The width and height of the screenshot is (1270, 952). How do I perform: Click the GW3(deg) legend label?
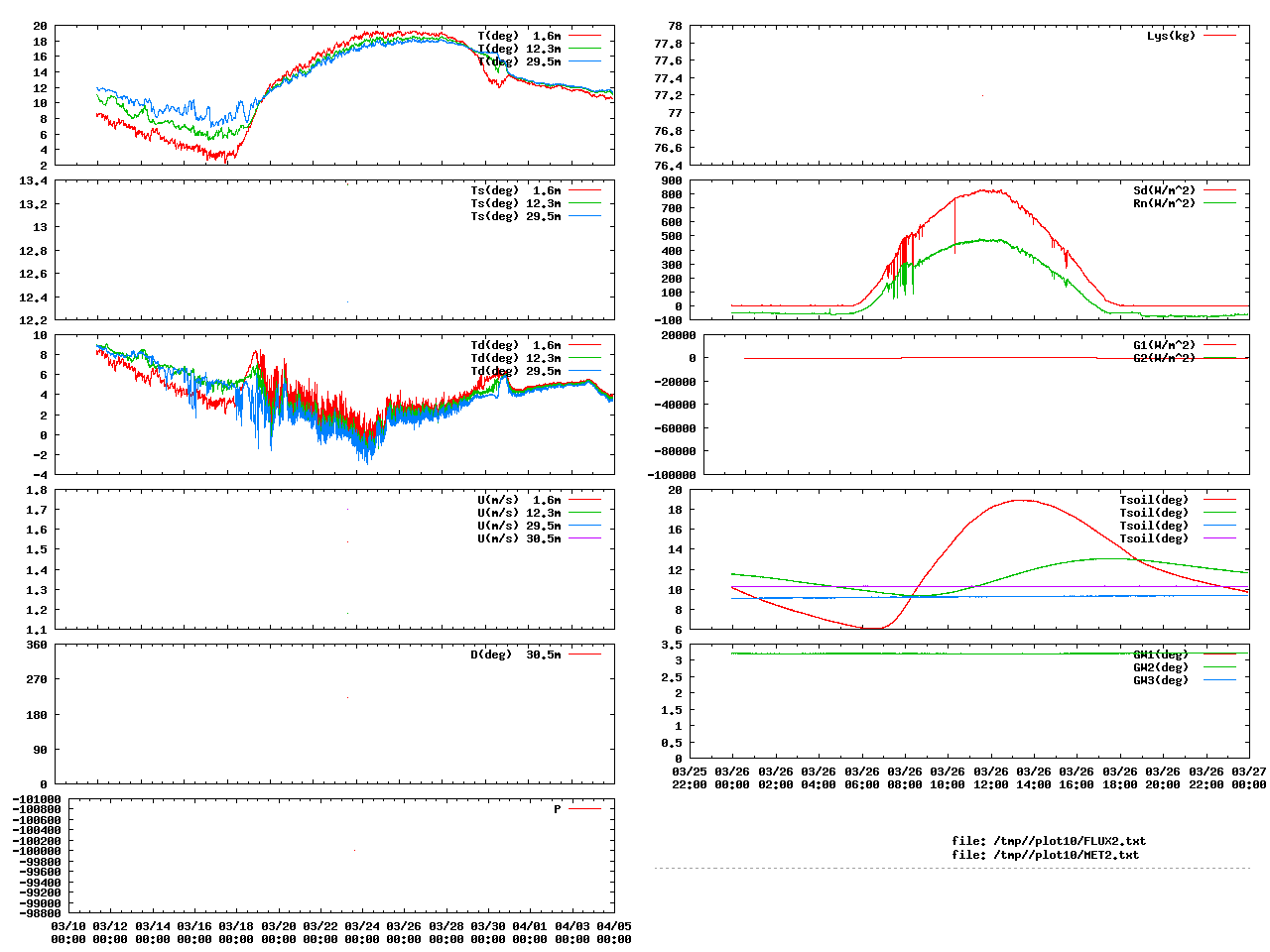1160,680
